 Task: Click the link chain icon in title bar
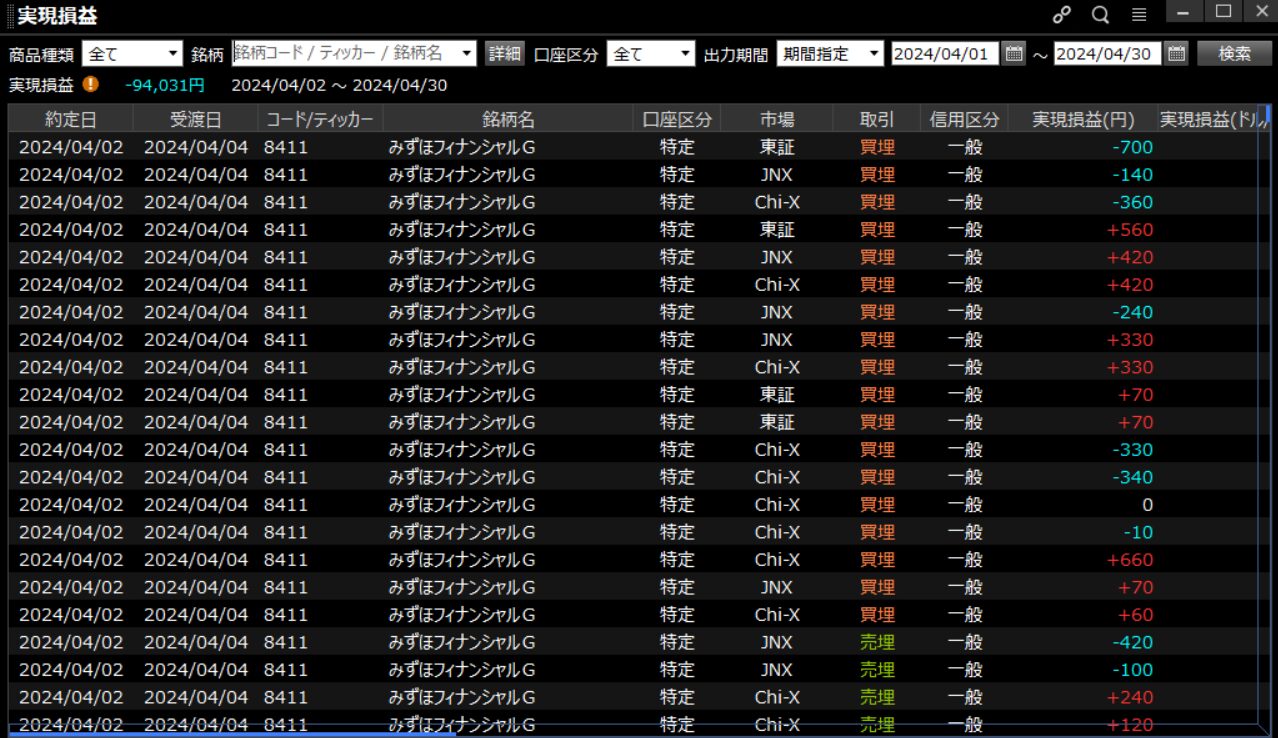pyautogui.click(x=1062, y=15)
